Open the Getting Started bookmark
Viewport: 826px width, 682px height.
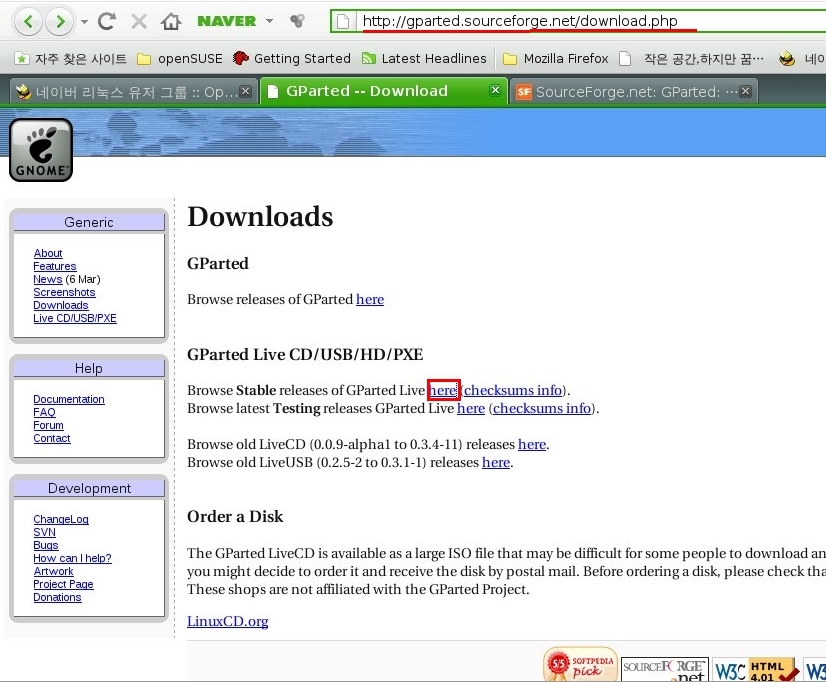292,58
